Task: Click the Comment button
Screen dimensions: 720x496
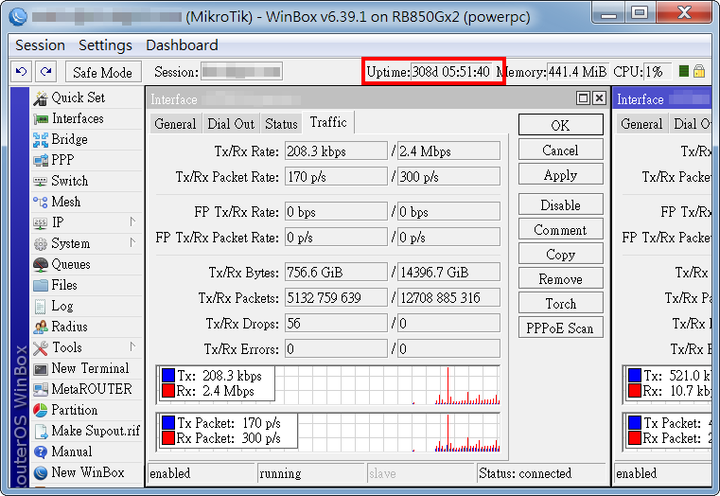Action: pyautogui.click(x=561, y=230)
